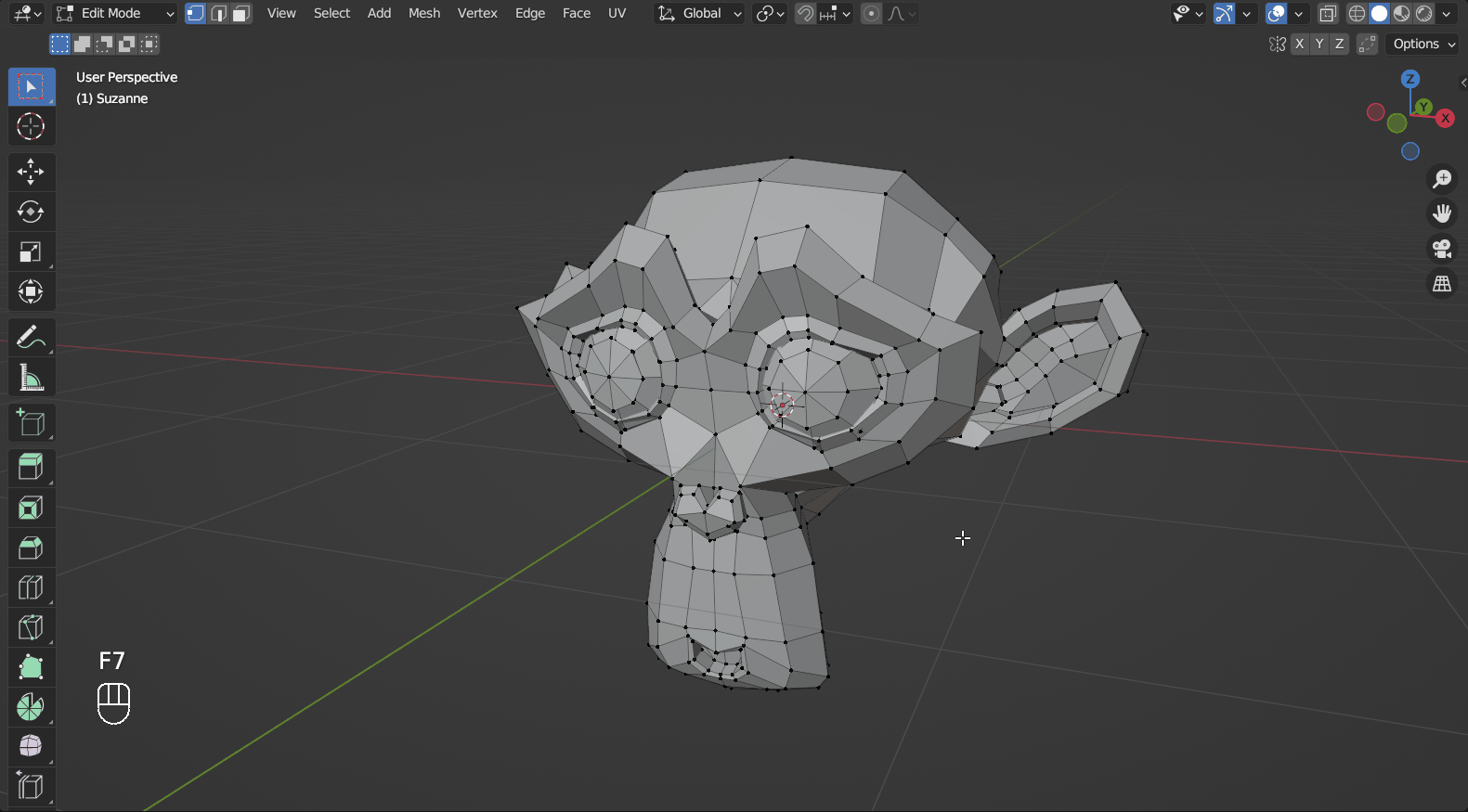The image size is (1468, 812).
Task: Open Global transform orientation dropdown
Action: [x=699, y=13]
